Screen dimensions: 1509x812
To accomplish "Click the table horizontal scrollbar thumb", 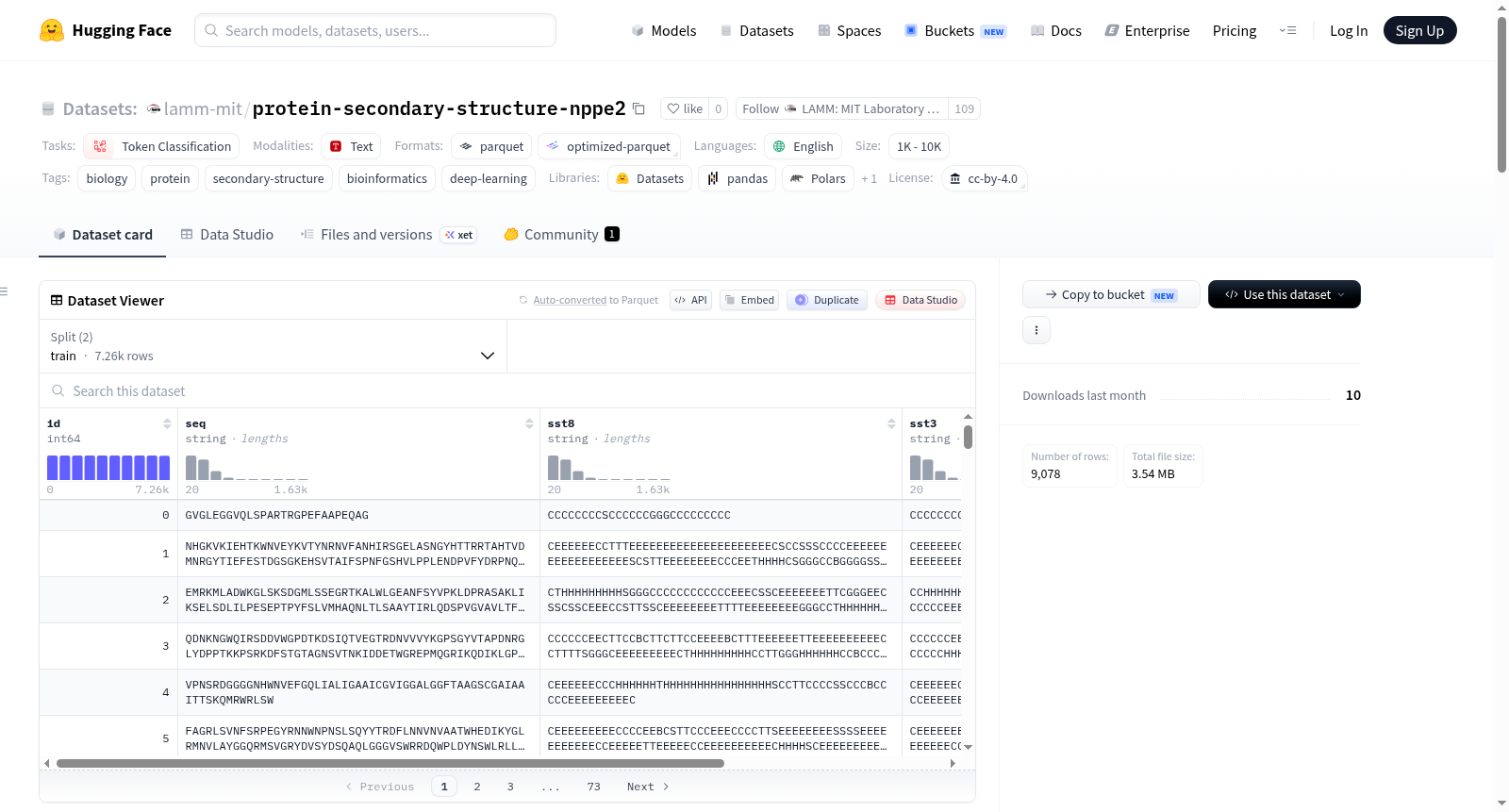I will coord(390,763).
